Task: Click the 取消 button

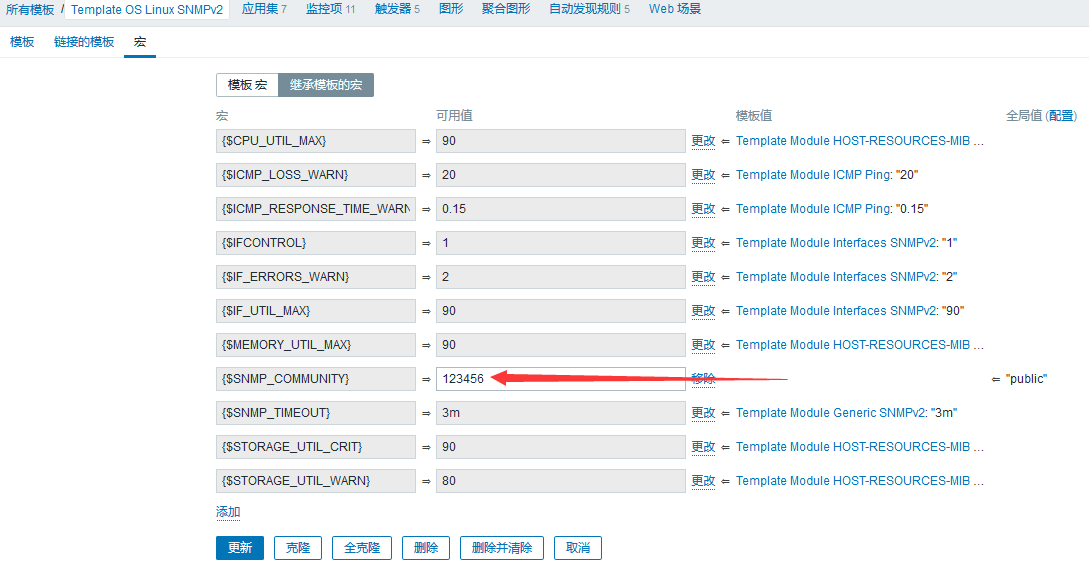Action: [577, 548]
